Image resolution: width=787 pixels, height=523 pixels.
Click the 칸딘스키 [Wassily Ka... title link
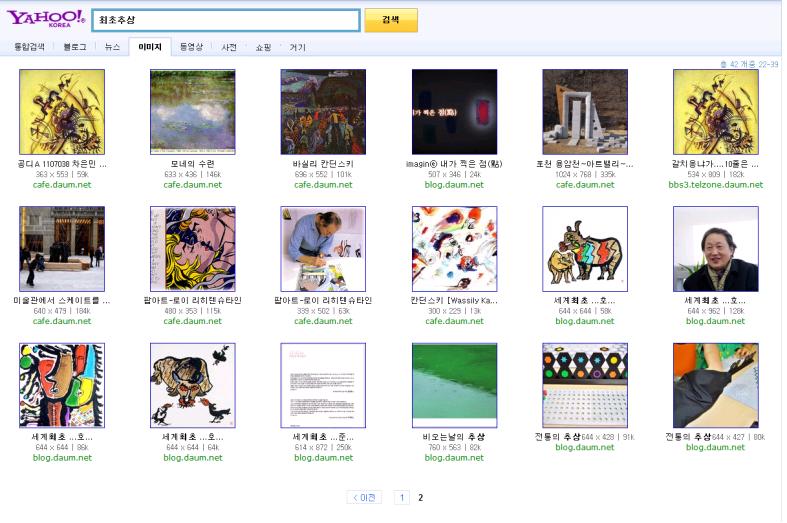(x=454, y=300)
